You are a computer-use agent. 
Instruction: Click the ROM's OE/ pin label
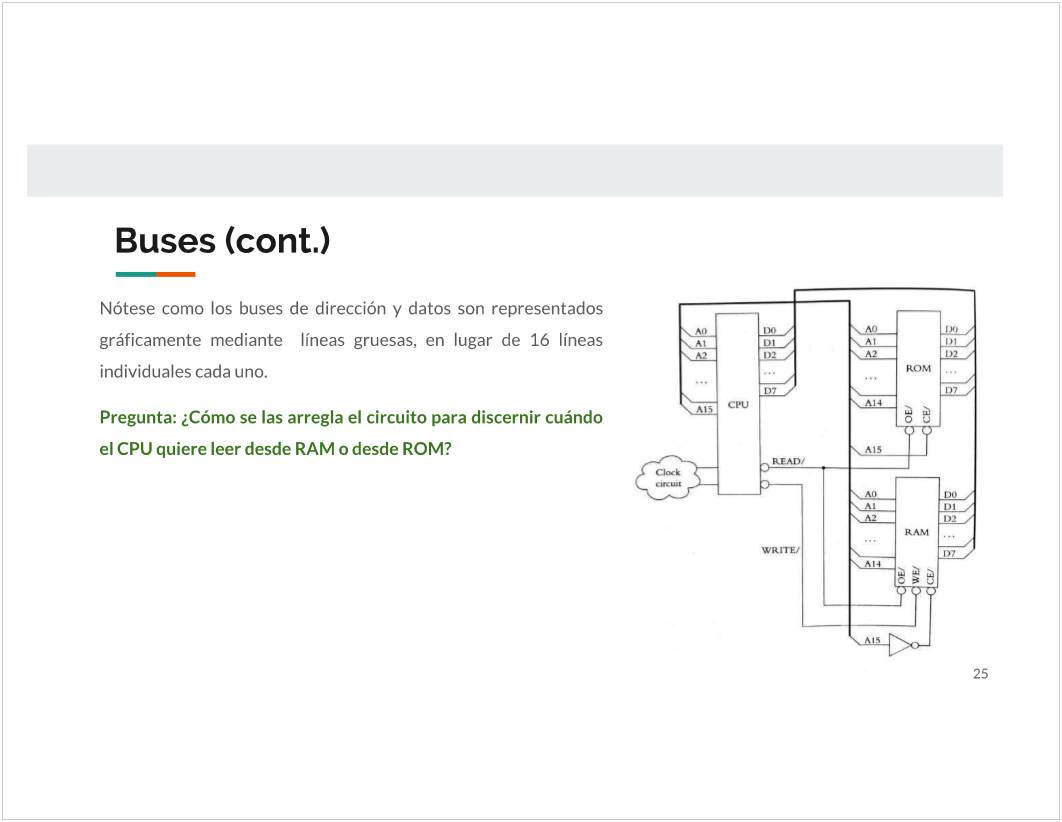coord(908,414)
